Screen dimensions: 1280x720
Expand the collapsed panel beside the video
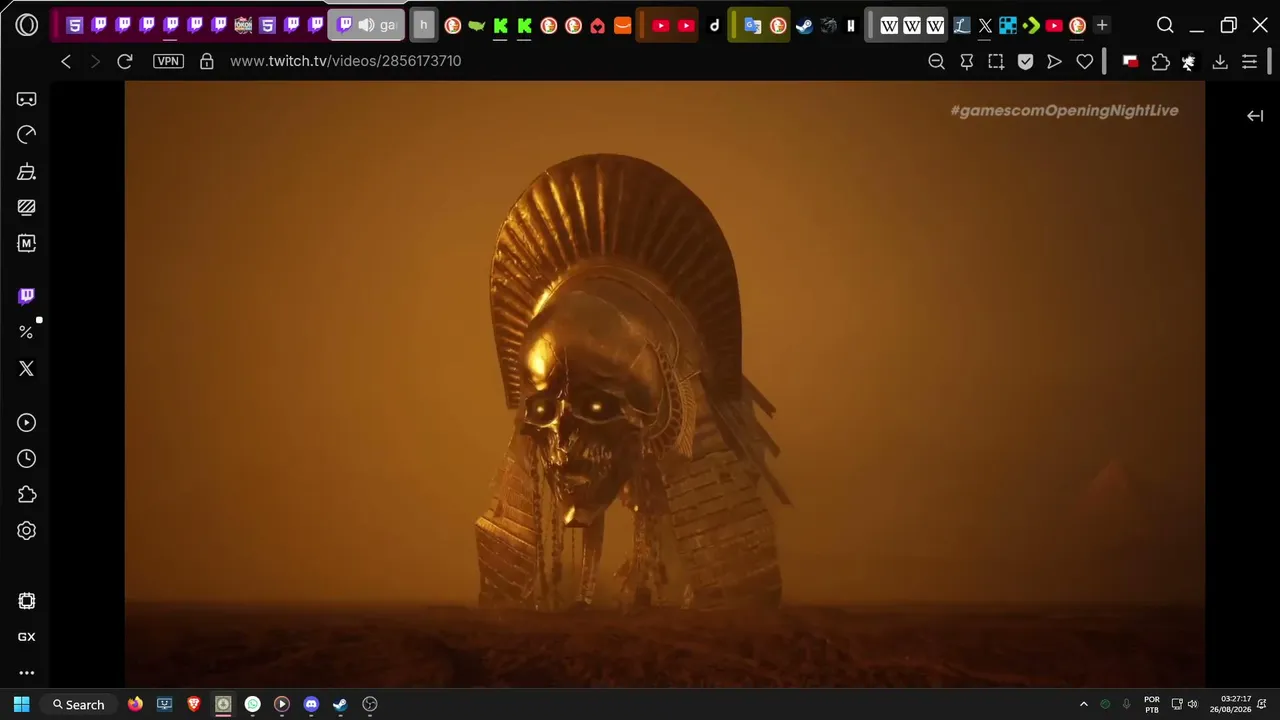(x=1255, y=116)
